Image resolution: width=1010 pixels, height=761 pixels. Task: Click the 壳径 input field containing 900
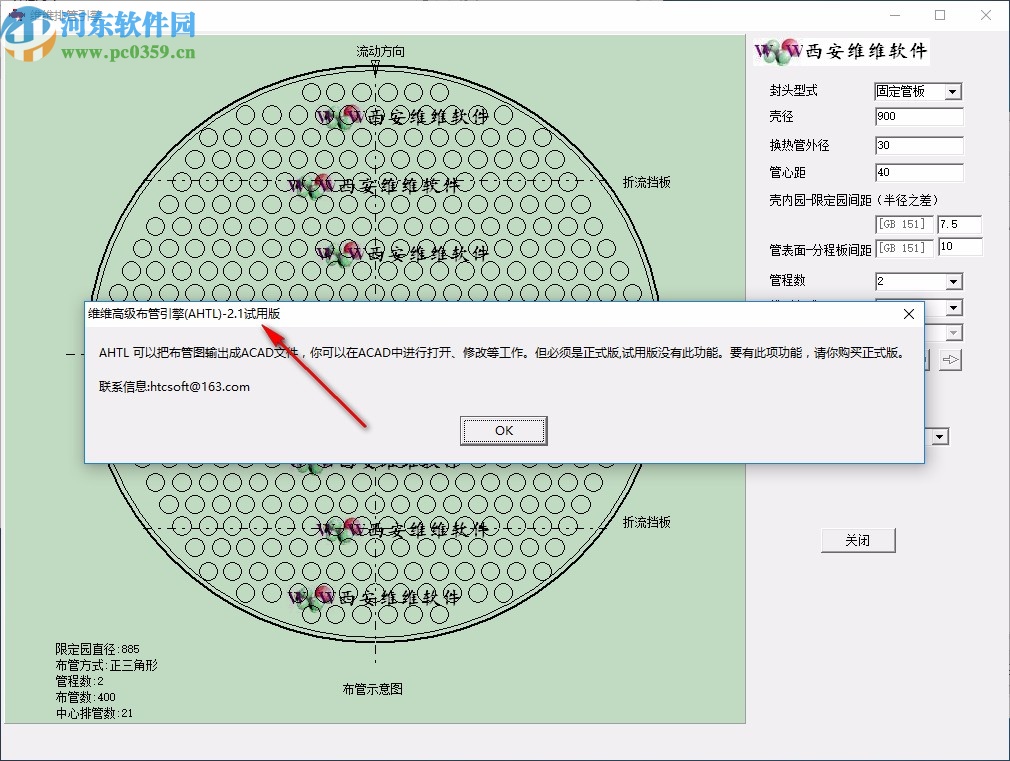point(918,116)
